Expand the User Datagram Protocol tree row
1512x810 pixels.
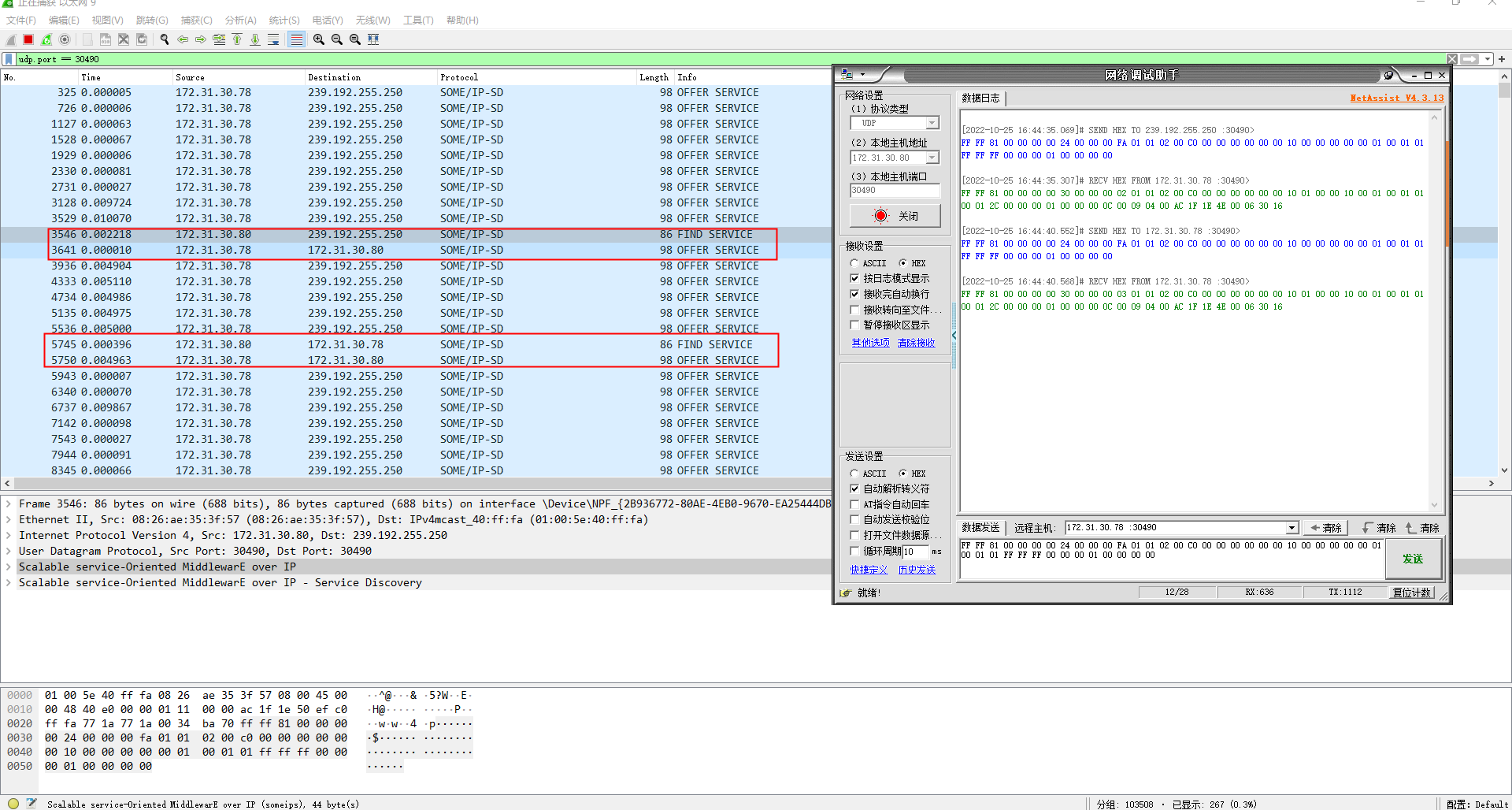(9, 552)
